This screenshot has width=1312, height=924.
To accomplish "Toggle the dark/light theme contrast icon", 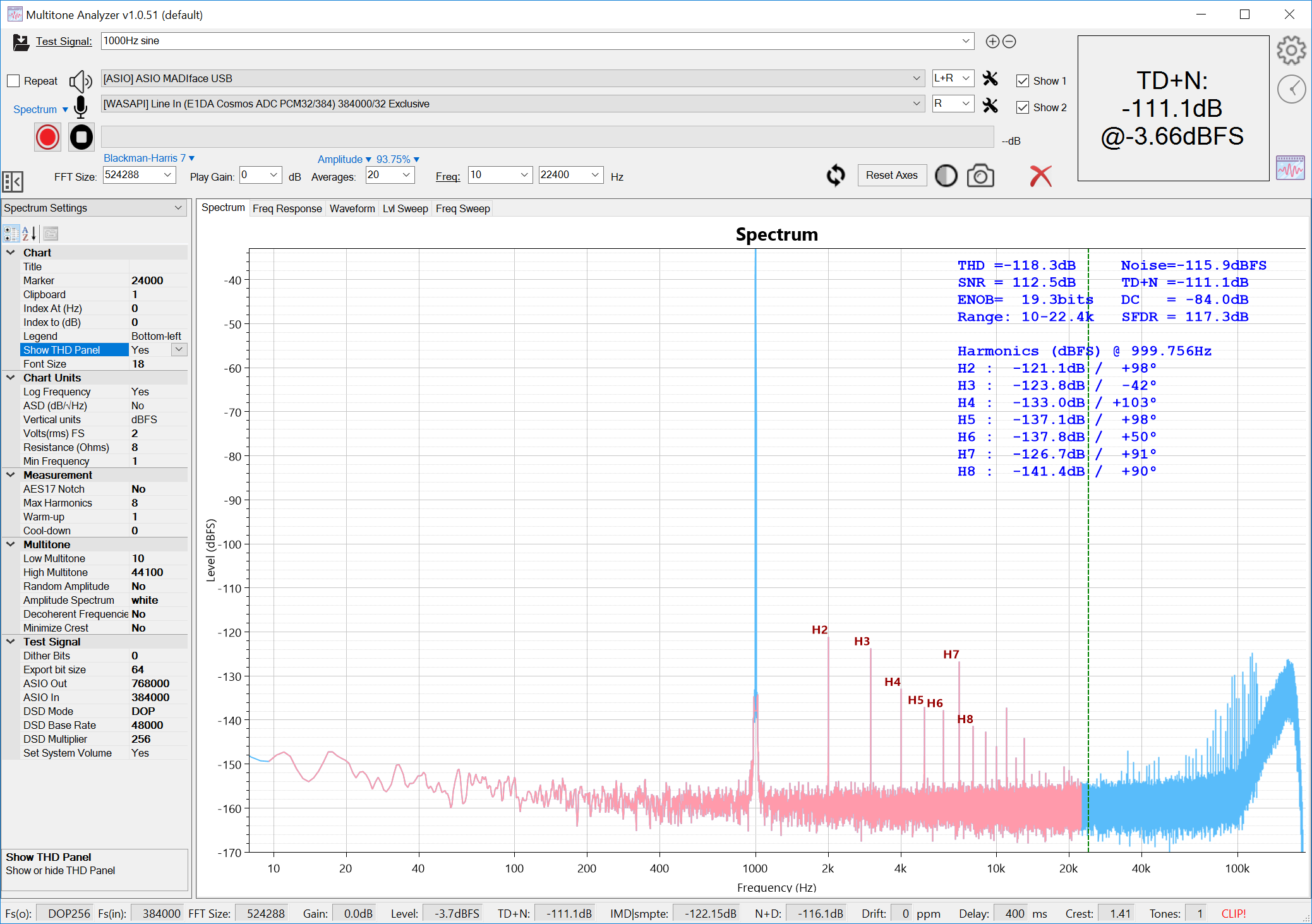I will (946, 176).
